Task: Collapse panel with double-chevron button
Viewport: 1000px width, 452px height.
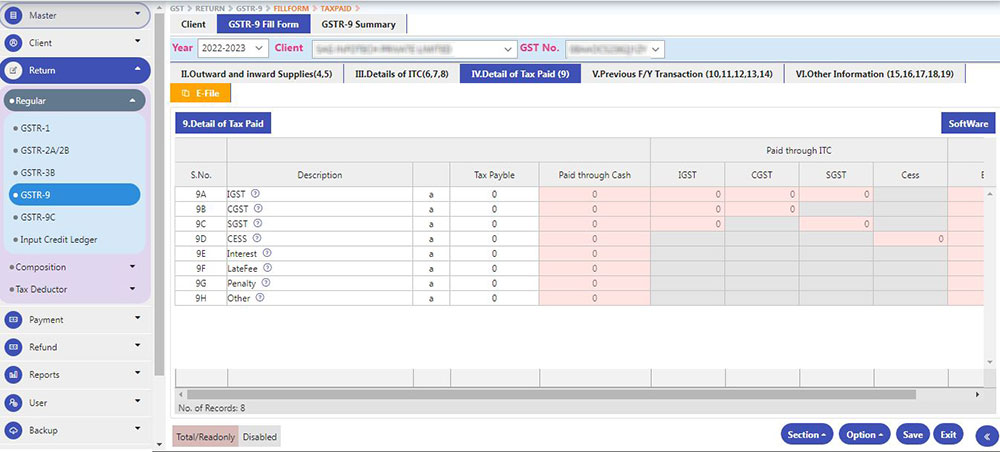Action: 984,435
